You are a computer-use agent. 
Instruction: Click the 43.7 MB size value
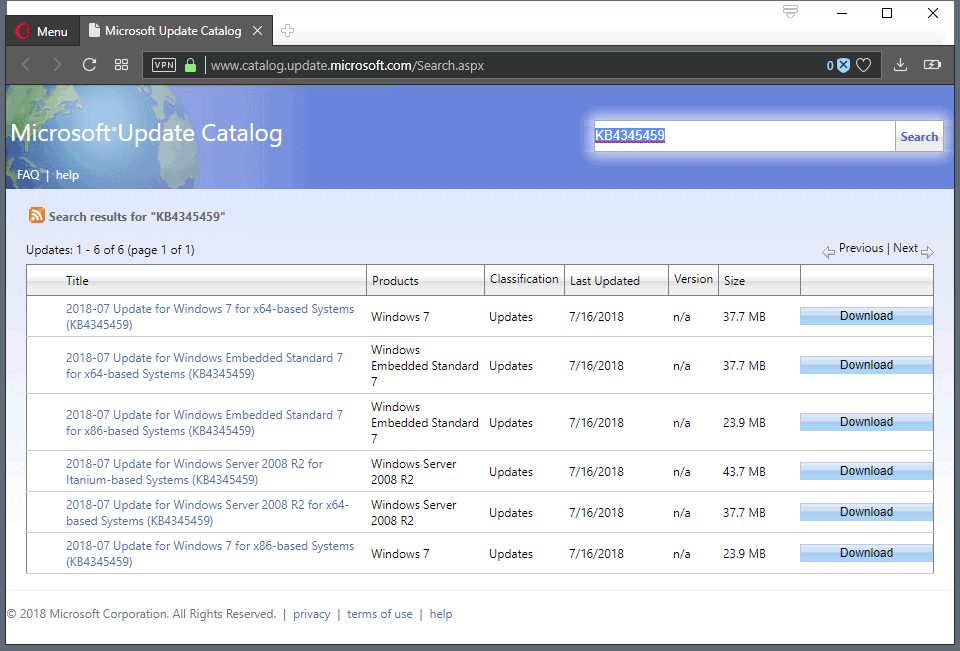point(744,472)
